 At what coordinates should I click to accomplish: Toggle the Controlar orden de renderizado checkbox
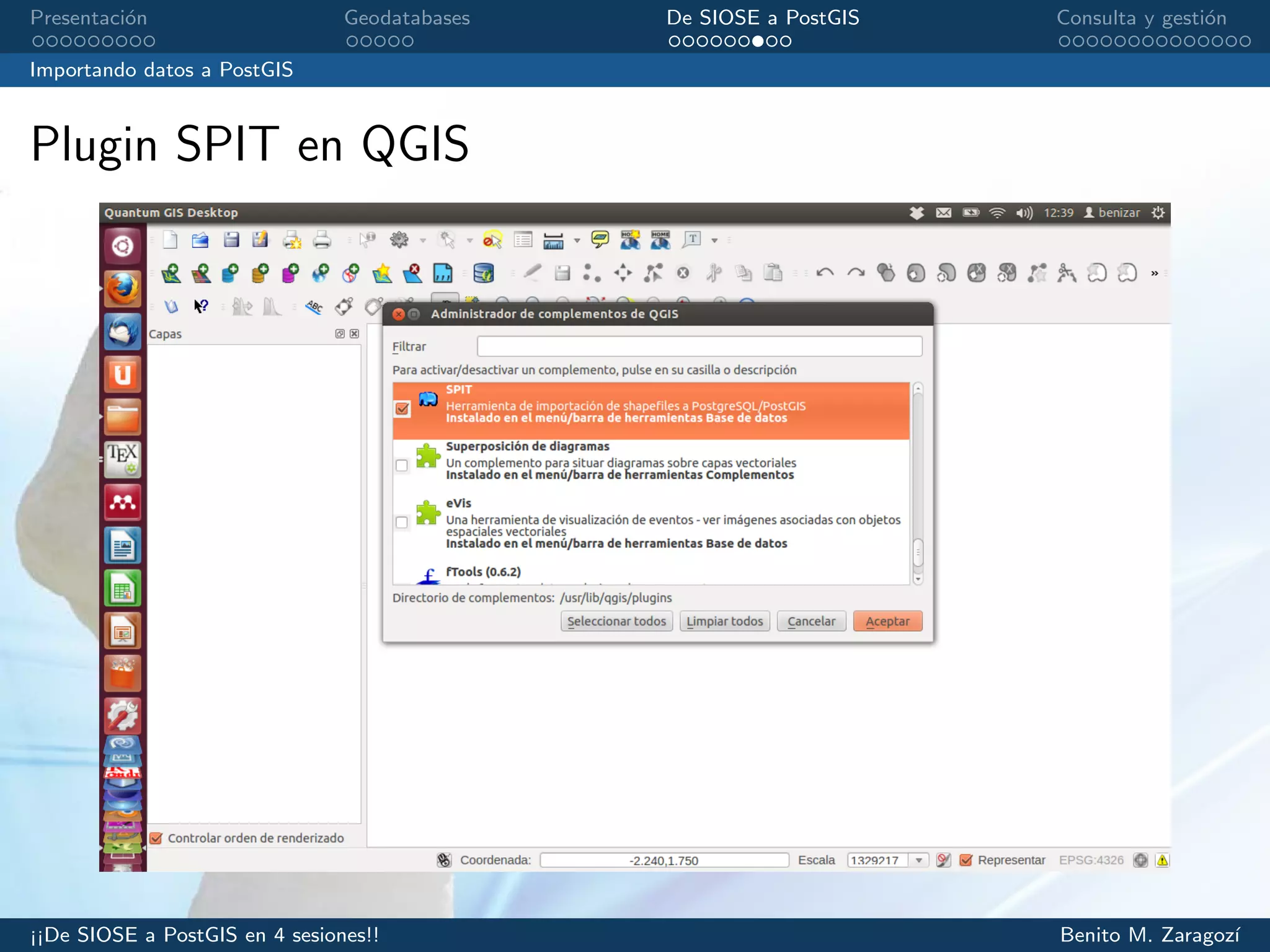pos(156,838)
